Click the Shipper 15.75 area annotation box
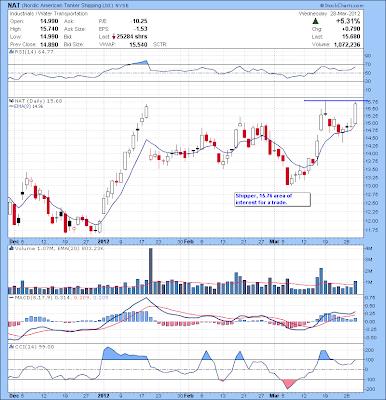This screenshot has height=400, width=386. click(x=272, y=199)
